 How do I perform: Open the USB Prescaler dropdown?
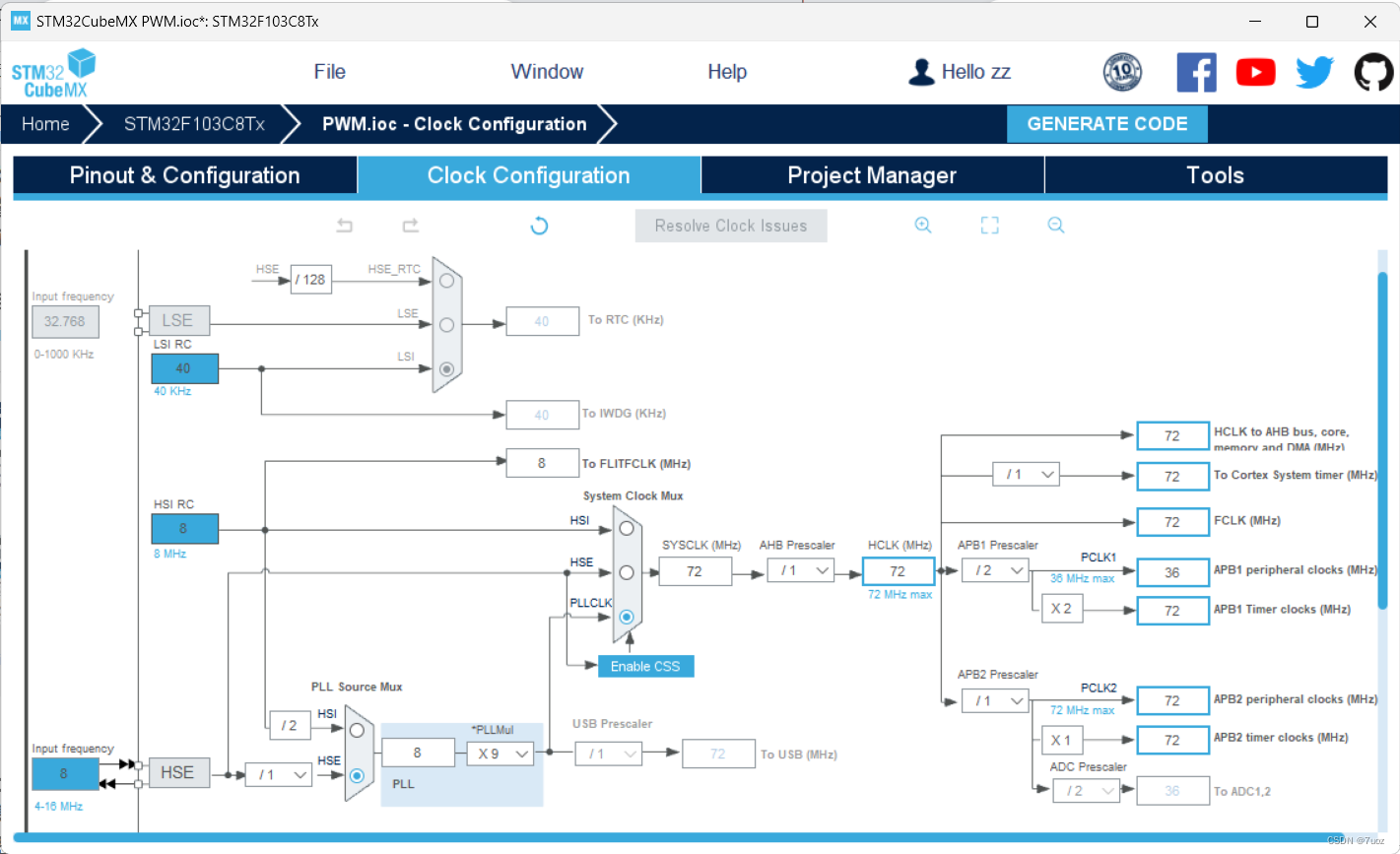609,754
